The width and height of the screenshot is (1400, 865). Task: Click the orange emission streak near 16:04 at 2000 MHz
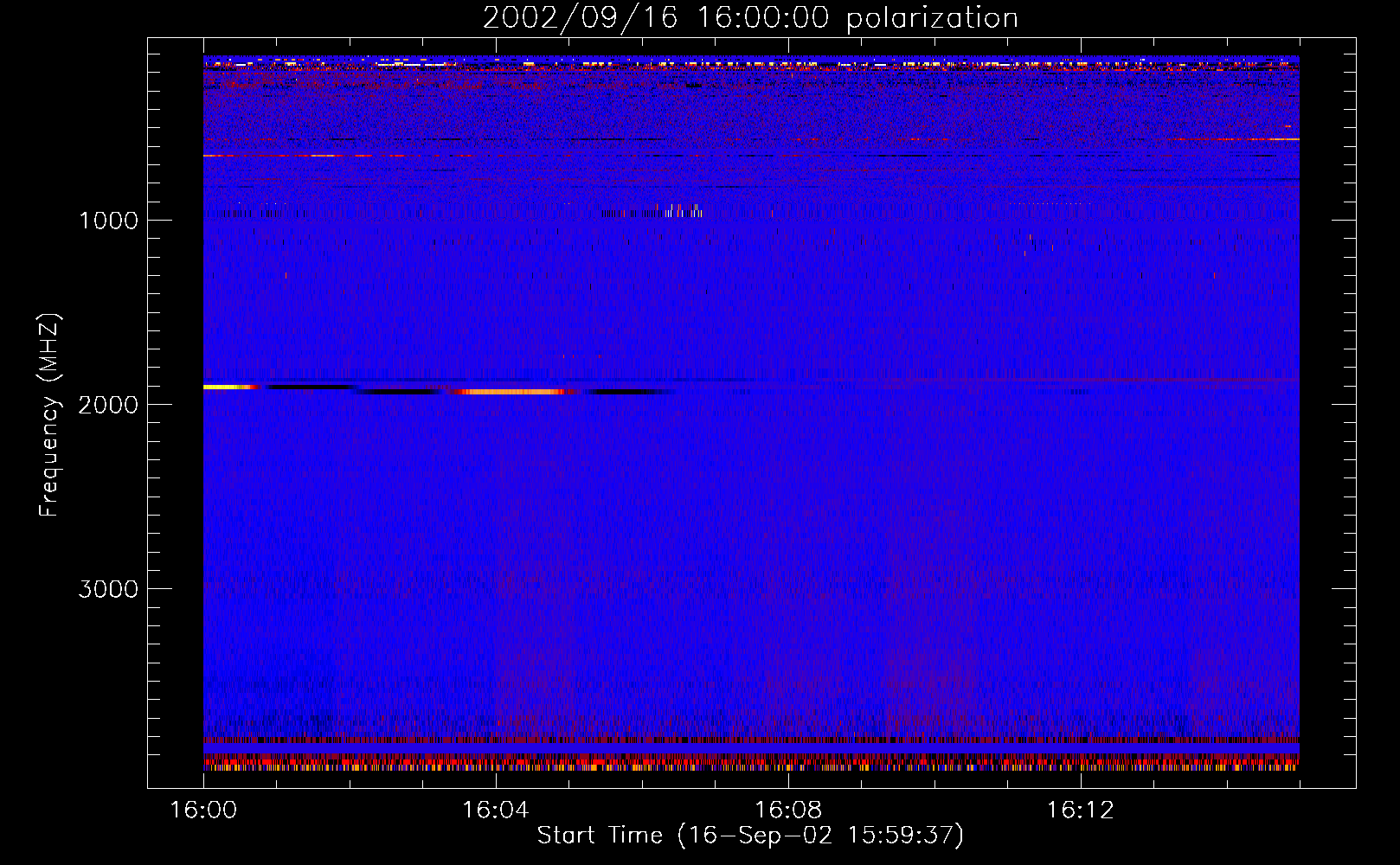[x=512, y=392]
